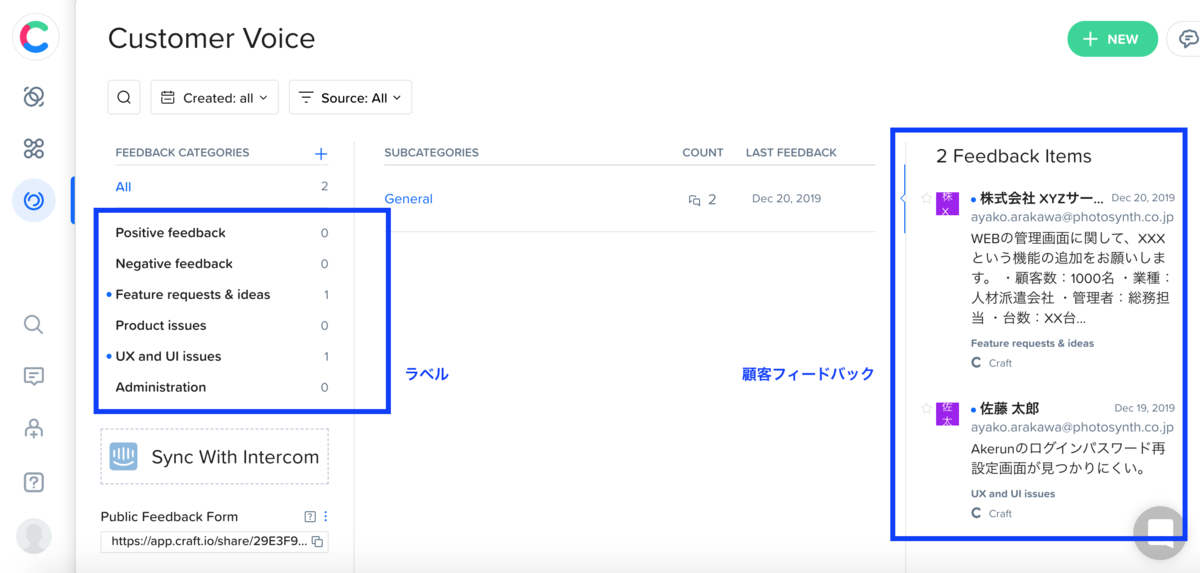
Task: Star the 佐藤 太郎 feedback item
Action: pyautogui.click(x=926, y=408)
